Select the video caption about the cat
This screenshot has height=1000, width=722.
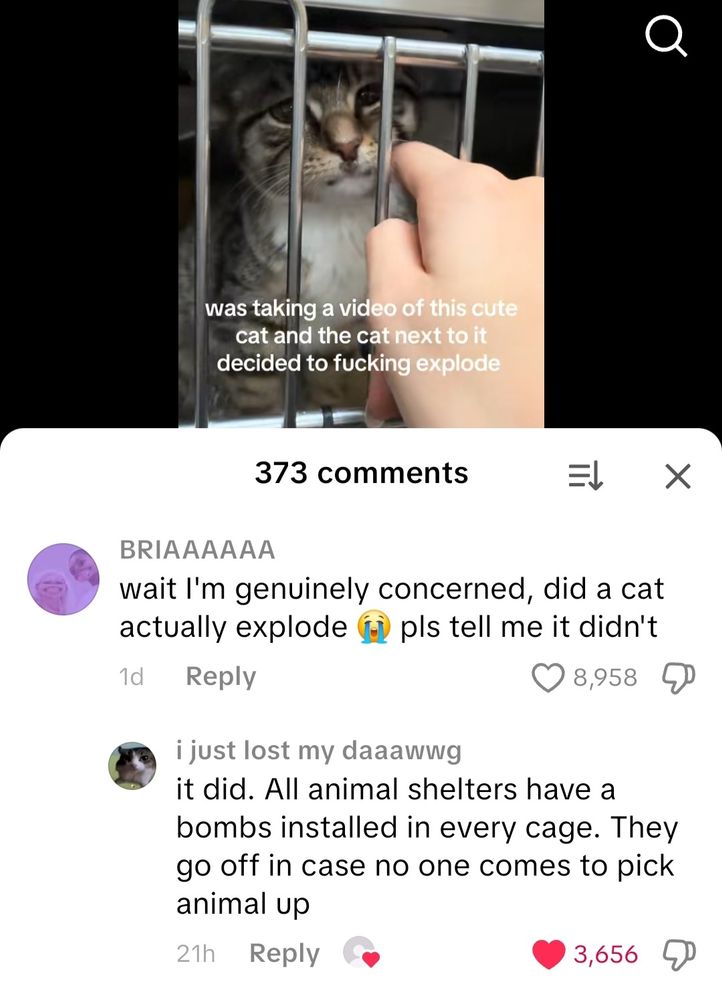point(360,335)
